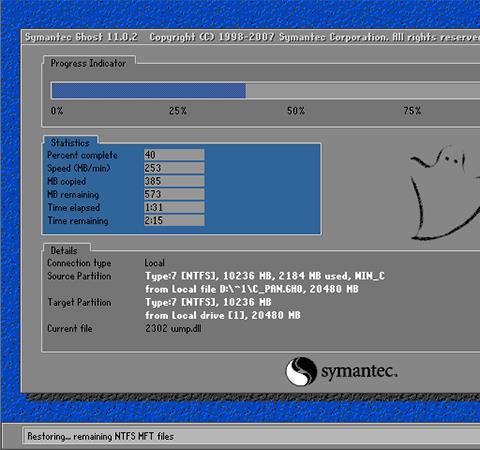Select the Details group label
The image size is (480, 450).
(x=64, y=250)
